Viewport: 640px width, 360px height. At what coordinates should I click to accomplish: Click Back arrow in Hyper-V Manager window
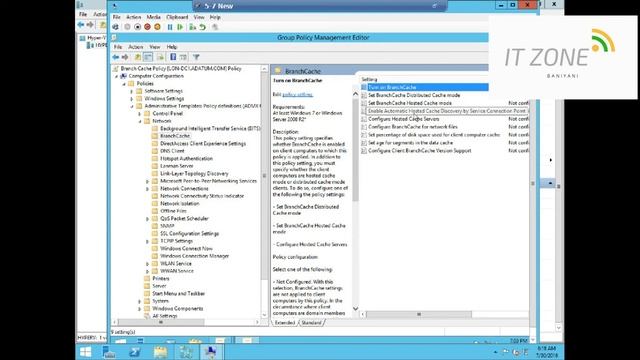coord(81,25)
